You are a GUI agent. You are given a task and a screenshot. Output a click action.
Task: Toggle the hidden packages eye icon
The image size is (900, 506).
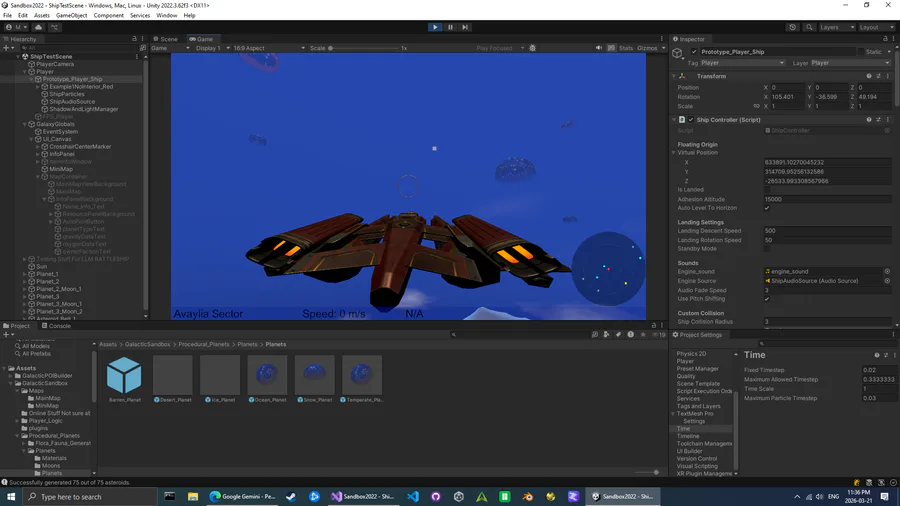tap(658, 334)
